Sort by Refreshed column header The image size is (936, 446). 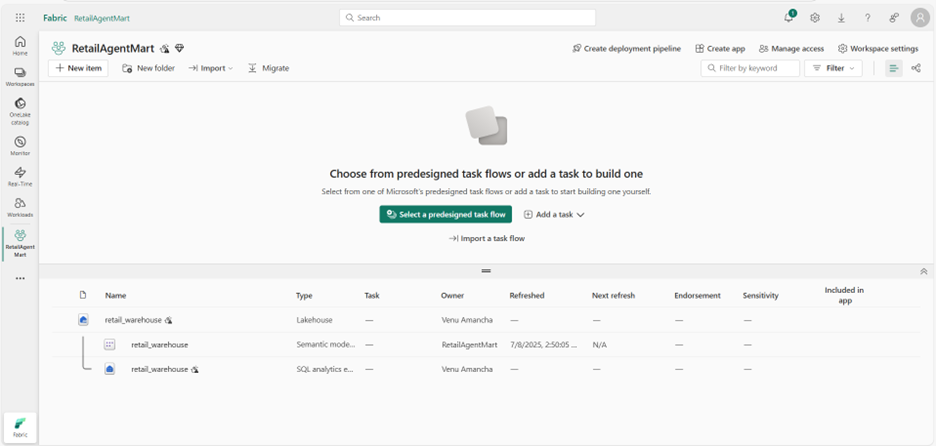[526, 296]
